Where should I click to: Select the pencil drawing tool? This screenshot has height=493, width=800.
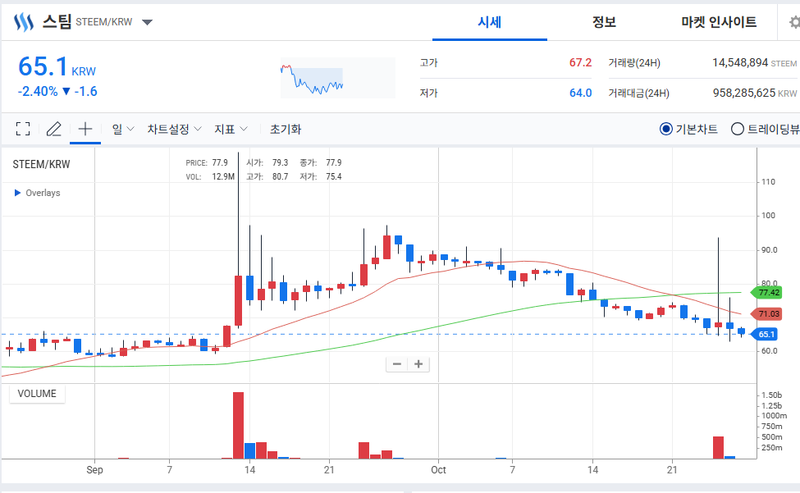click(54, 129)
